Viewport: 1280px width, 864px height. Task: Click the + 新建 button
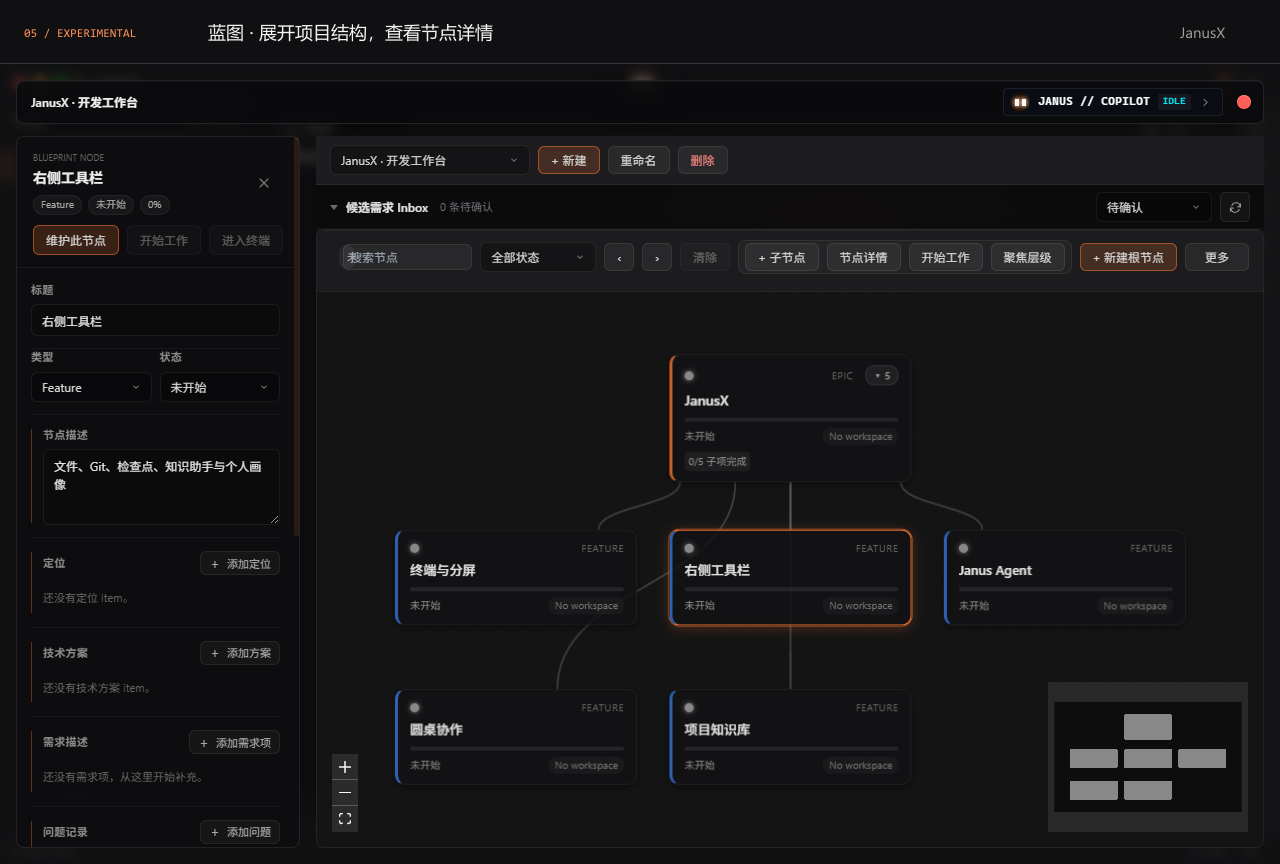point(569,160)
